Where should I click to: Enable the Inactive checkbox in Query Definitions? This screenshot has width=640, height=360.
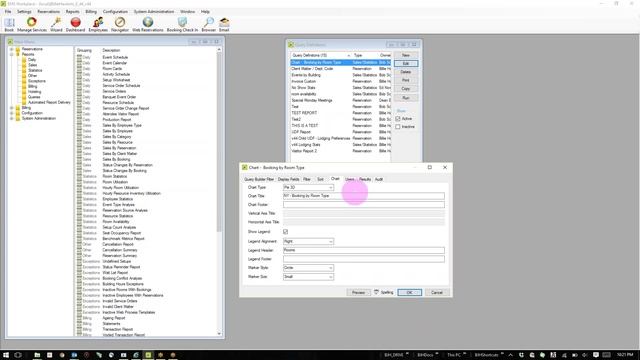(x=398, y=127)
